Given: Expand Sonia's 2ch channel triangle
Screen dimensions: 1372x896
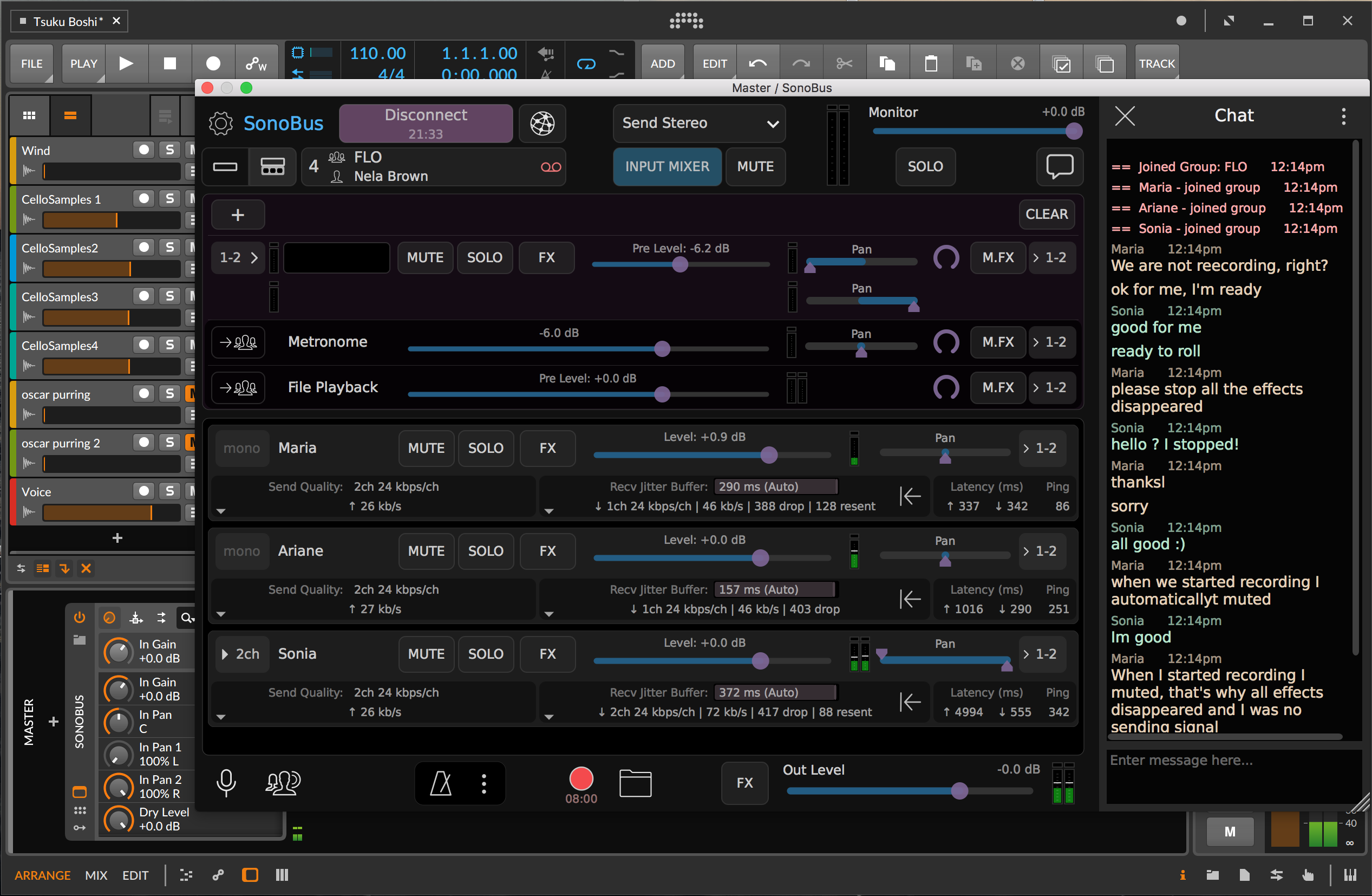Looking at the screenshot, I should [225, 654].
